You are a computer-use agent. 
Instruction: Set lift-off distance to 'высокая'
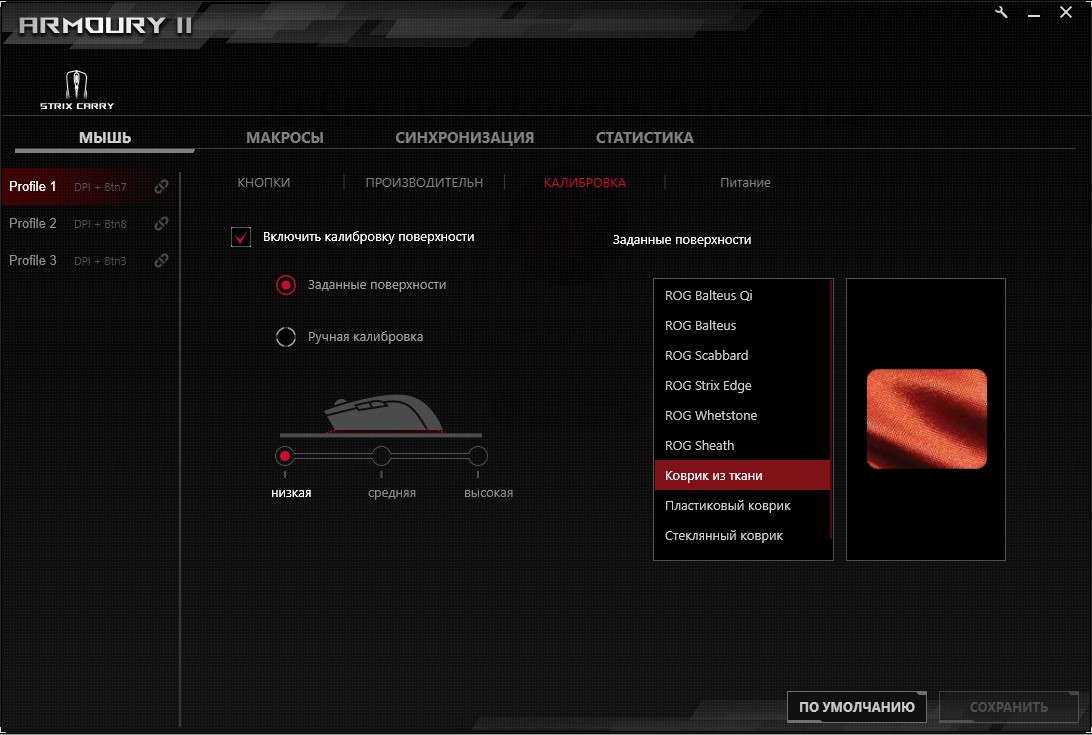coord(478,456)
